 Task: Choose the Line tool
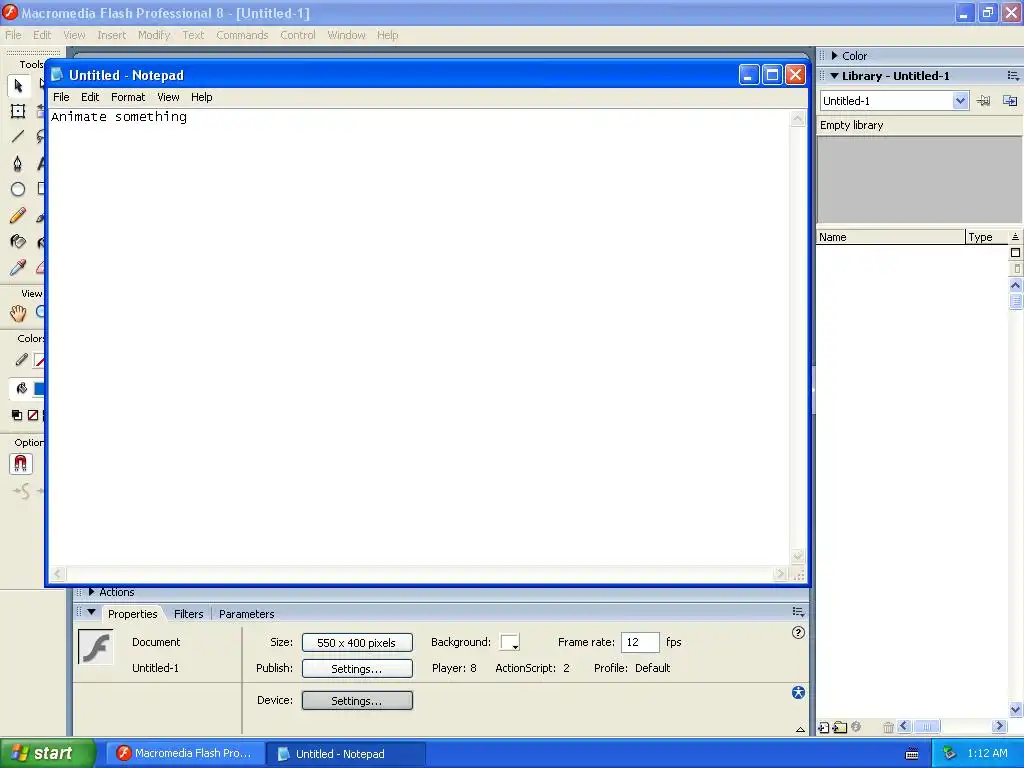coord(18,136)
